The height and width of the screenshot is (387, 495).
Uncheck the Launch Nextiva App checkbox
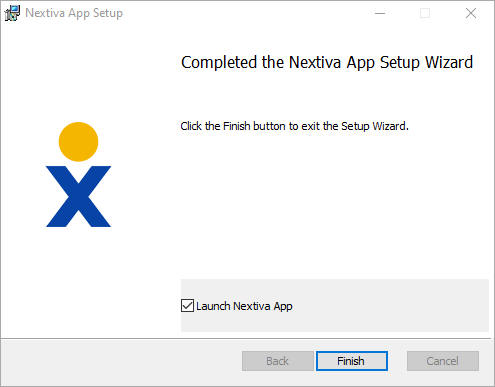pyautogui.click(x=187, y=306)
